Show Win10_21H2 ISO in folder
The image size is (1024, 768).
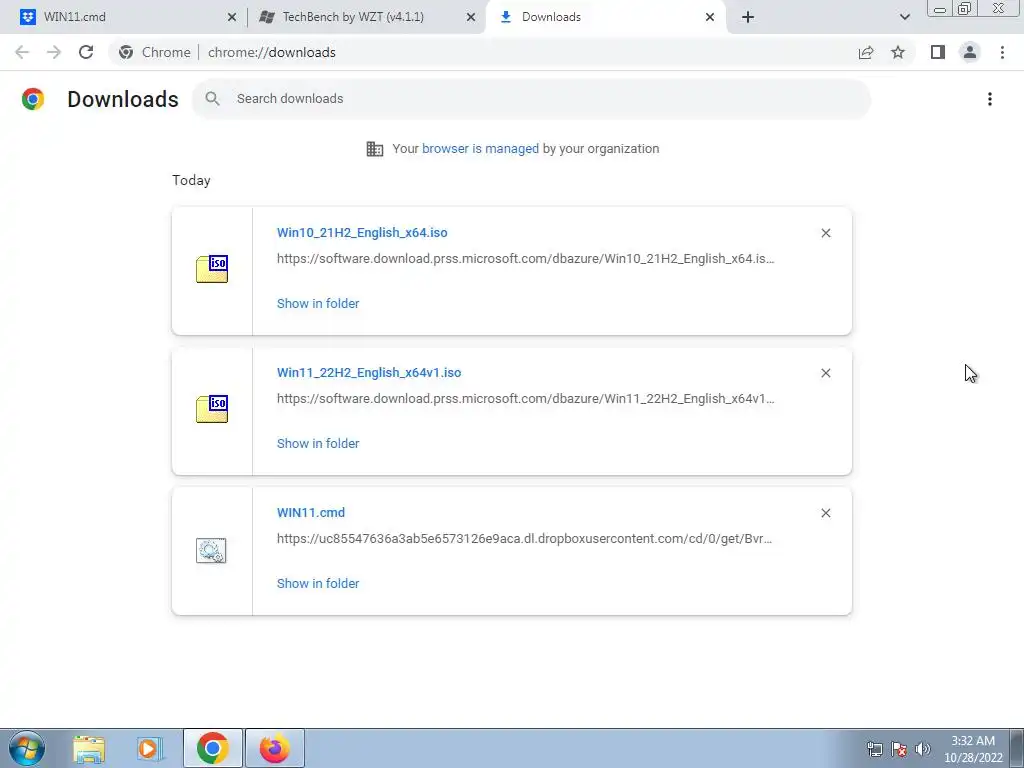pyautogui.click(x=318, y=304)
